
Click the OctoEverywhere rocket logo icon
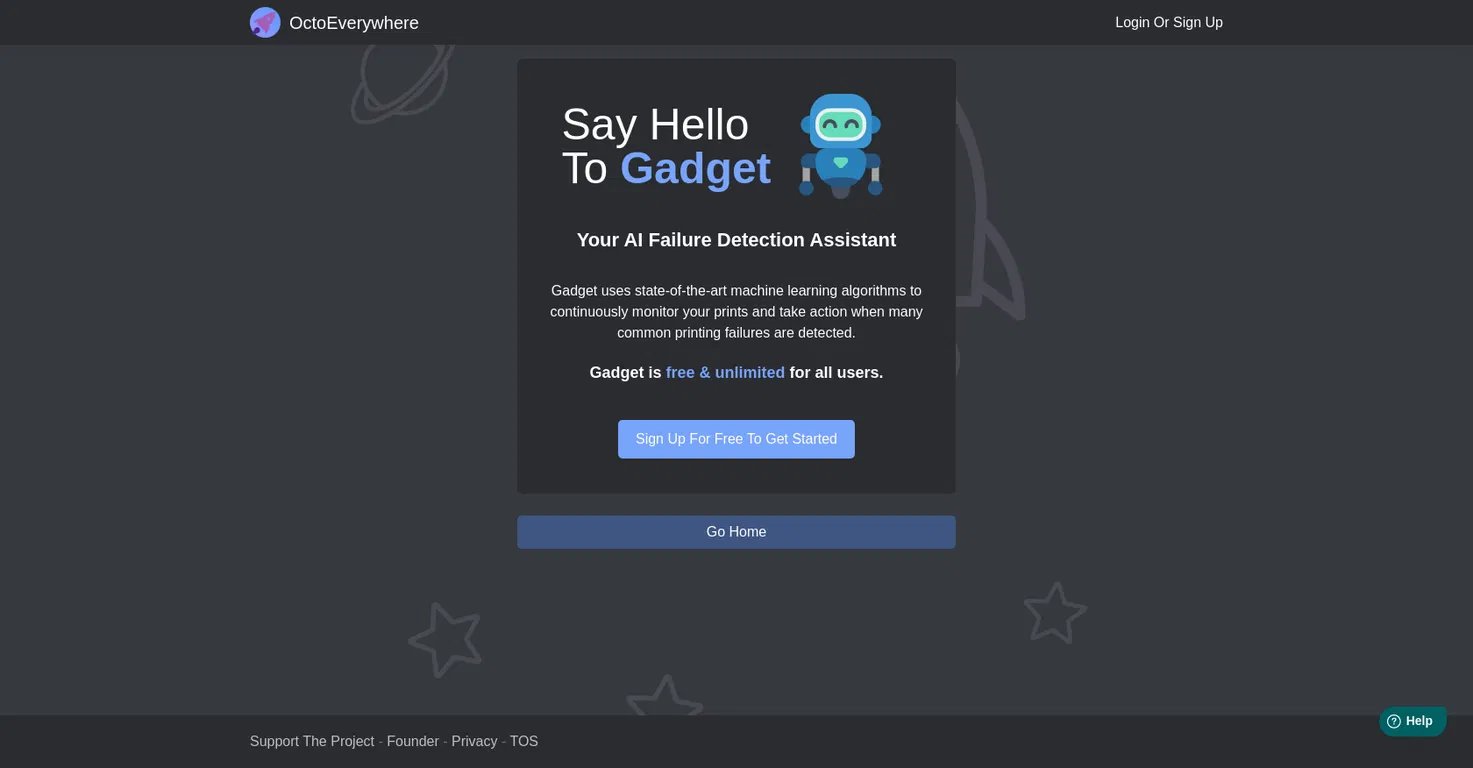point(265,22)
